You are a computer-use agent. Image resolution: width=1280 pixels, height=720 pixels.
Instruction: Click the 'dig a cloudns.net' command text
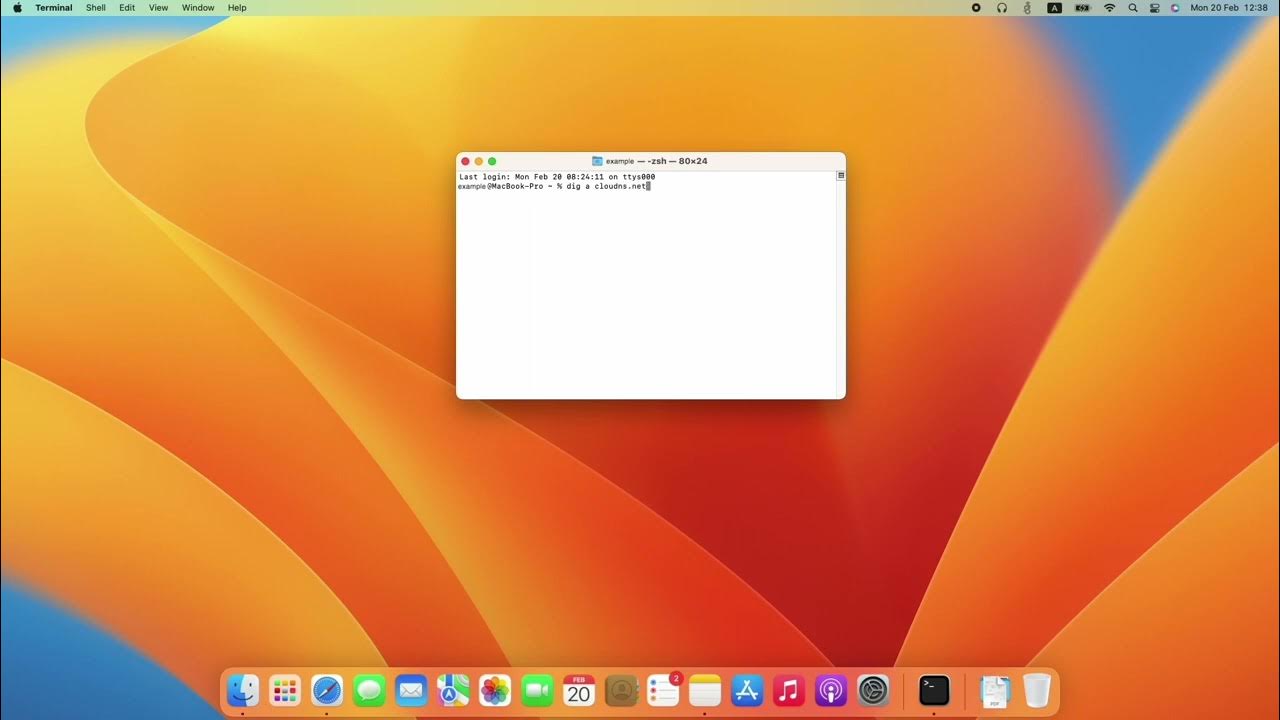click(607, 186)
